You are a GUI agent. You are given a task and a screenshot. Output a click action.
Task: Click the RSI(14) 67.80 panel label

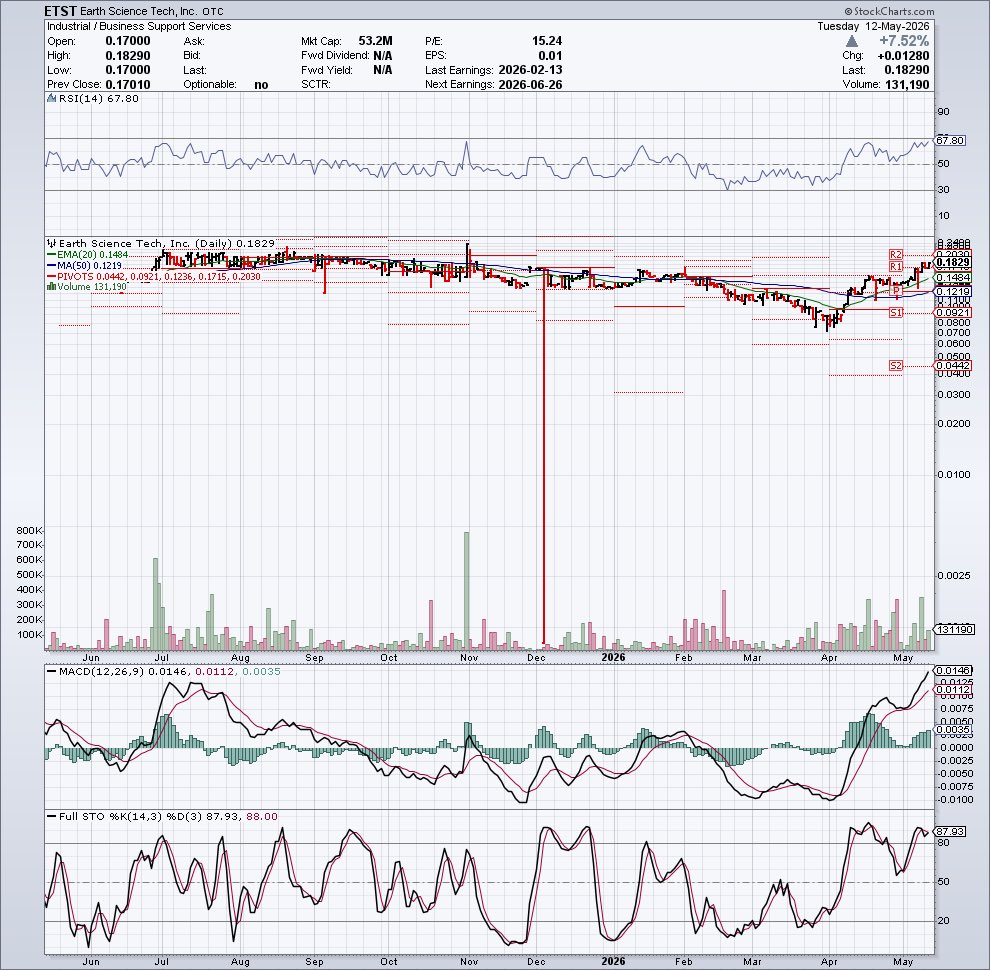coord(98,99)
